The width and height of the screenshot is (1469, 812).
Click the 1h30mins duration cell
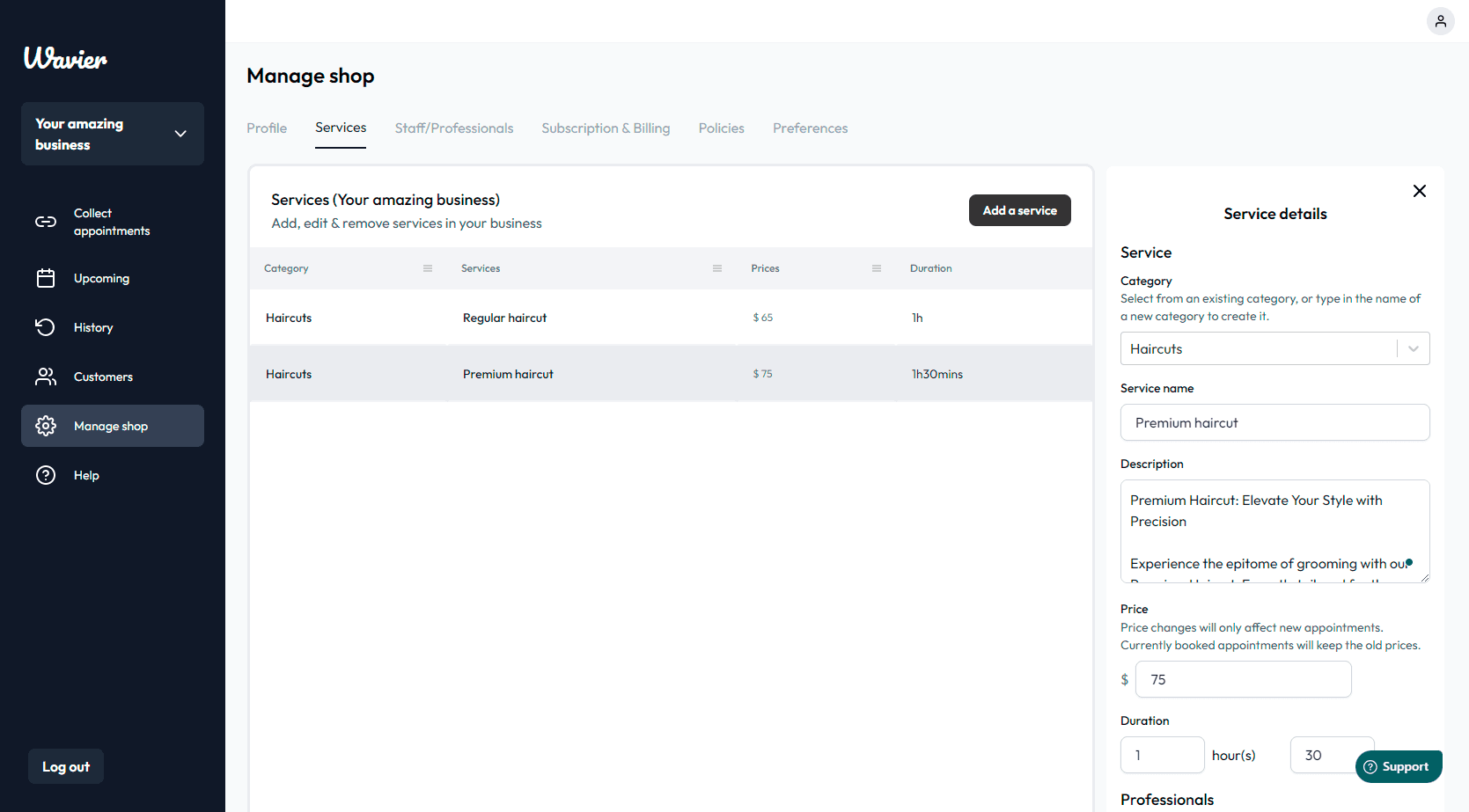point(937,374)
